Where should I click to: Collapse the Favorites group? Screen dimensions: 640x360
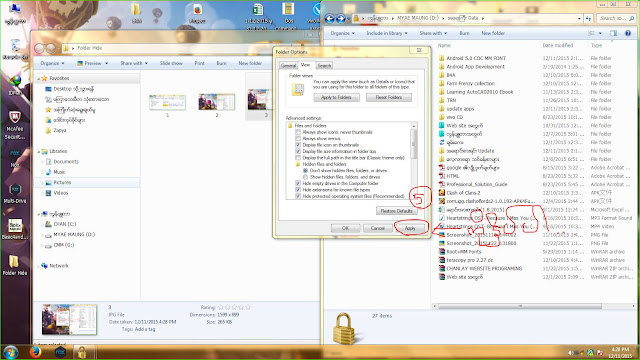pyautogui.click(x=39, y=78)
